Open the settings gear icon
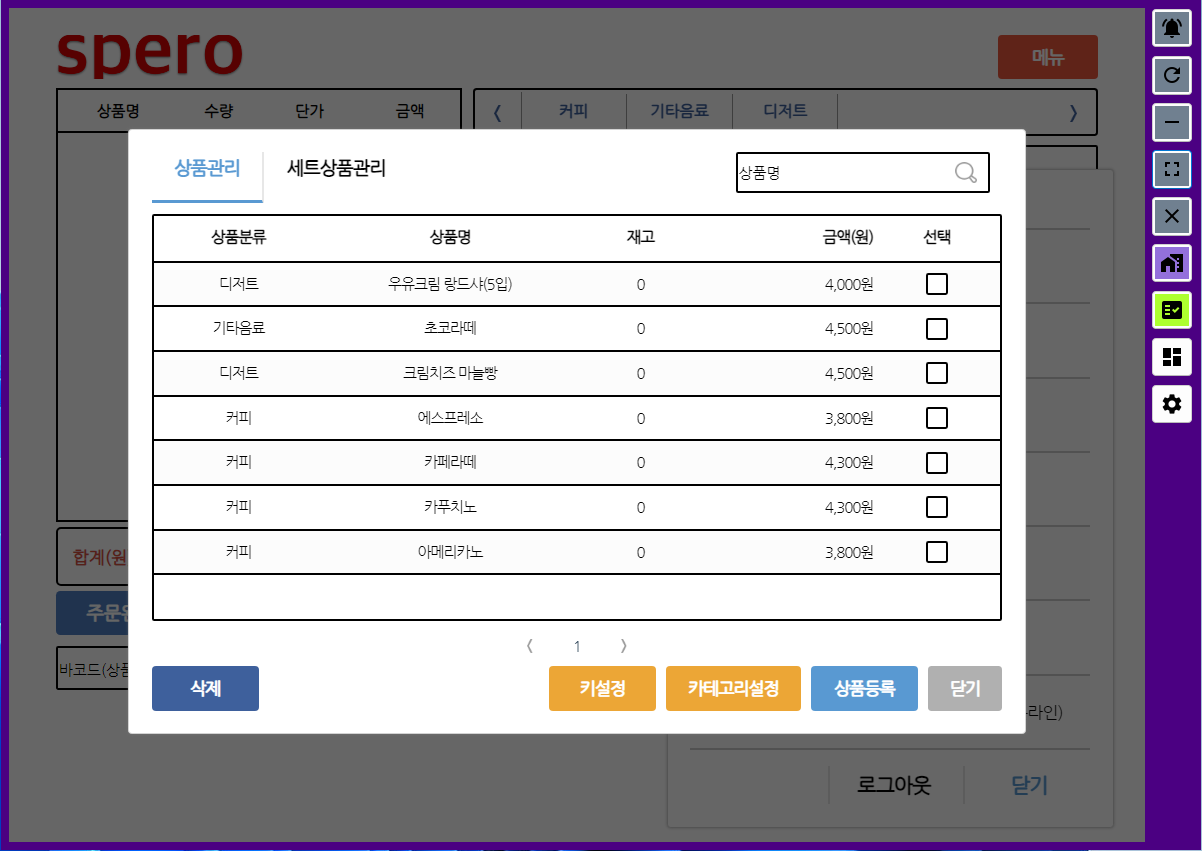Screen dimensions: 1202x851 pyautogui.click(x=1172, y=404)
